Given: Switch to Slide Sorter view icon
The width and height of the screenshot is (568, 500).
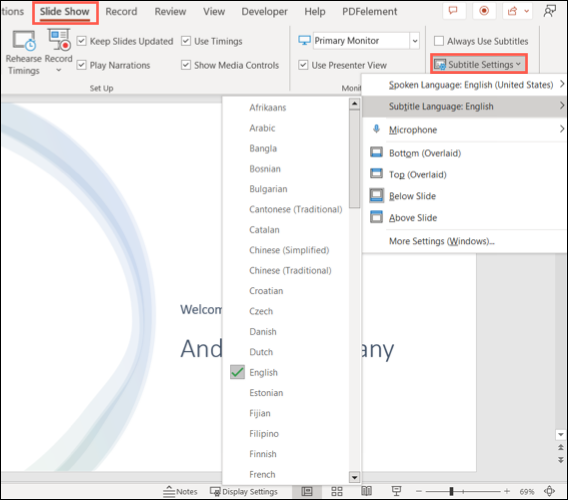Looking at the screenshot, I should coord(337,491).
